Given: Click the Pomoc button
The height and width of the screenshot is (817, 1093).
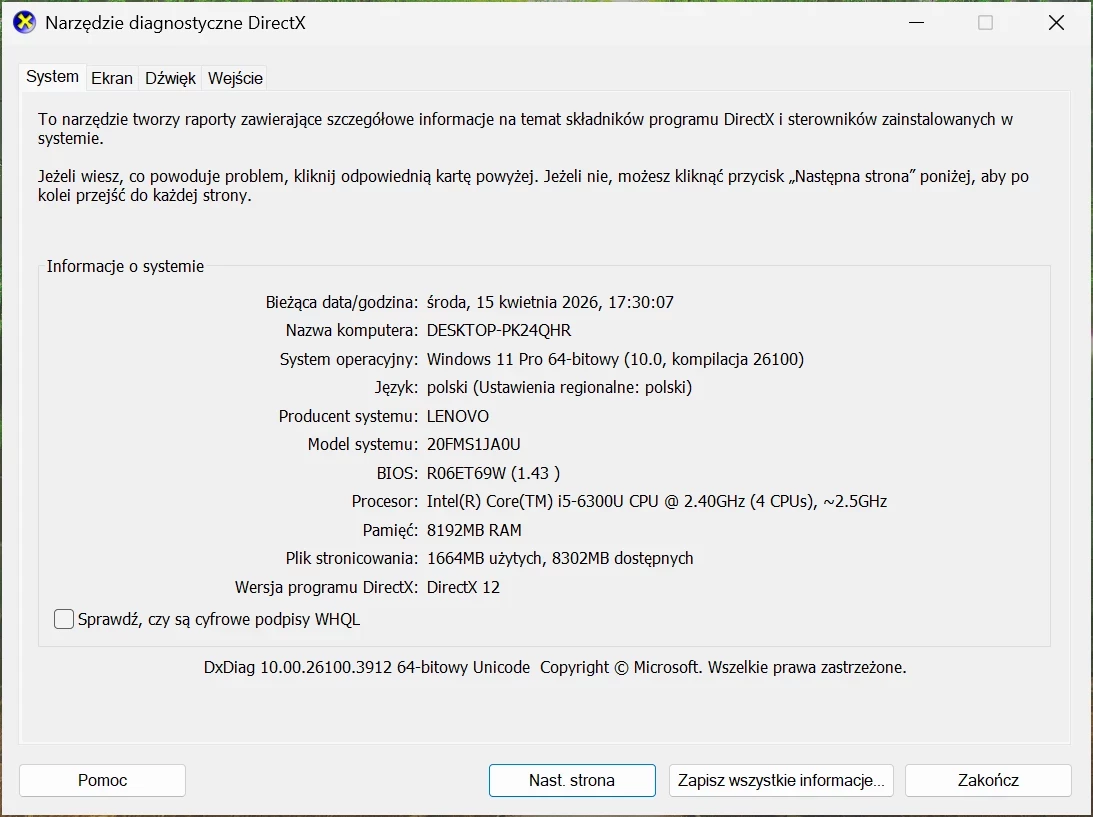Looking at the screenshot, I should (x=101, y=780).
